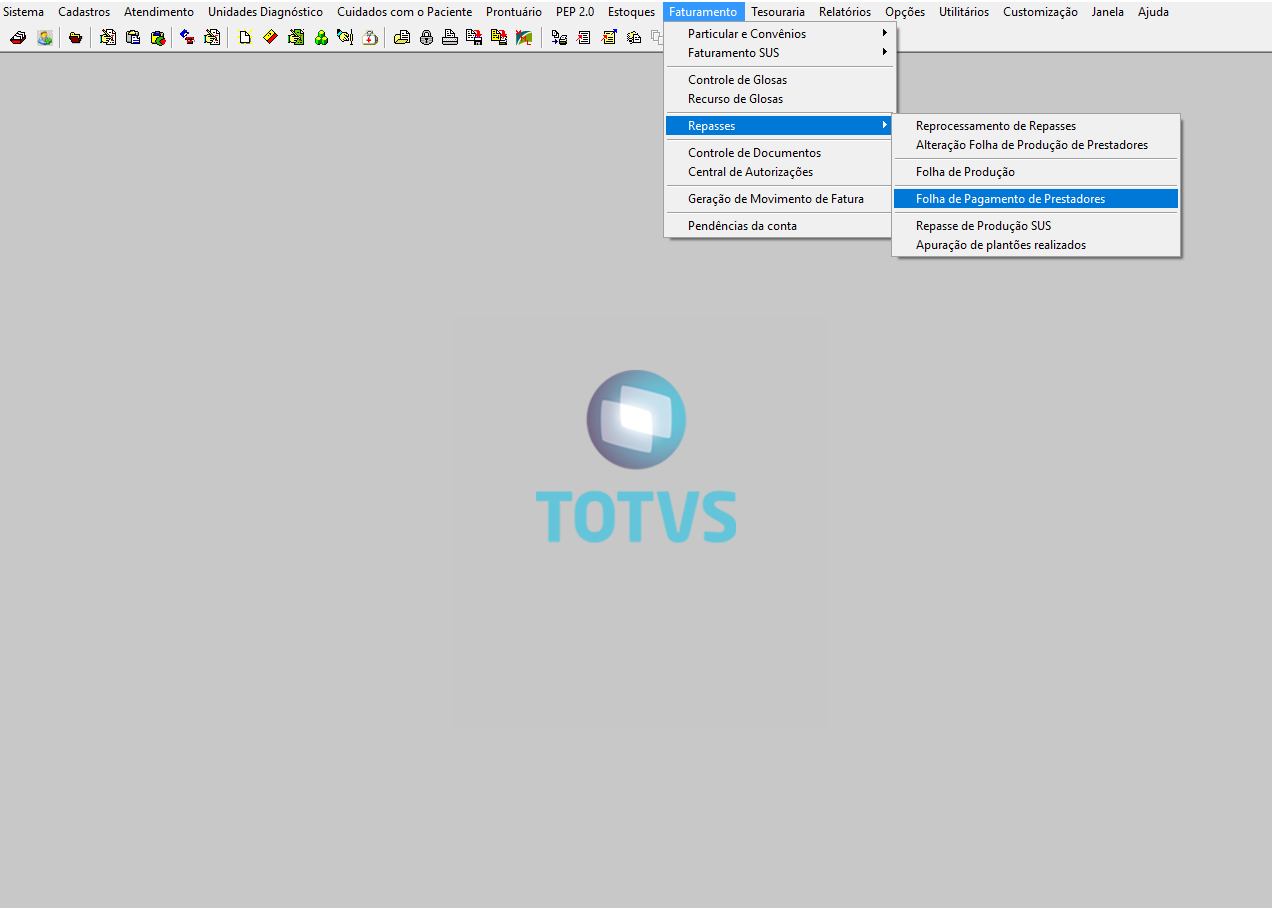The height and width of the screenshot is (908, 1272).
Task: Click the grayed cascading windows toolbar icon
Action: pos(656,38)
